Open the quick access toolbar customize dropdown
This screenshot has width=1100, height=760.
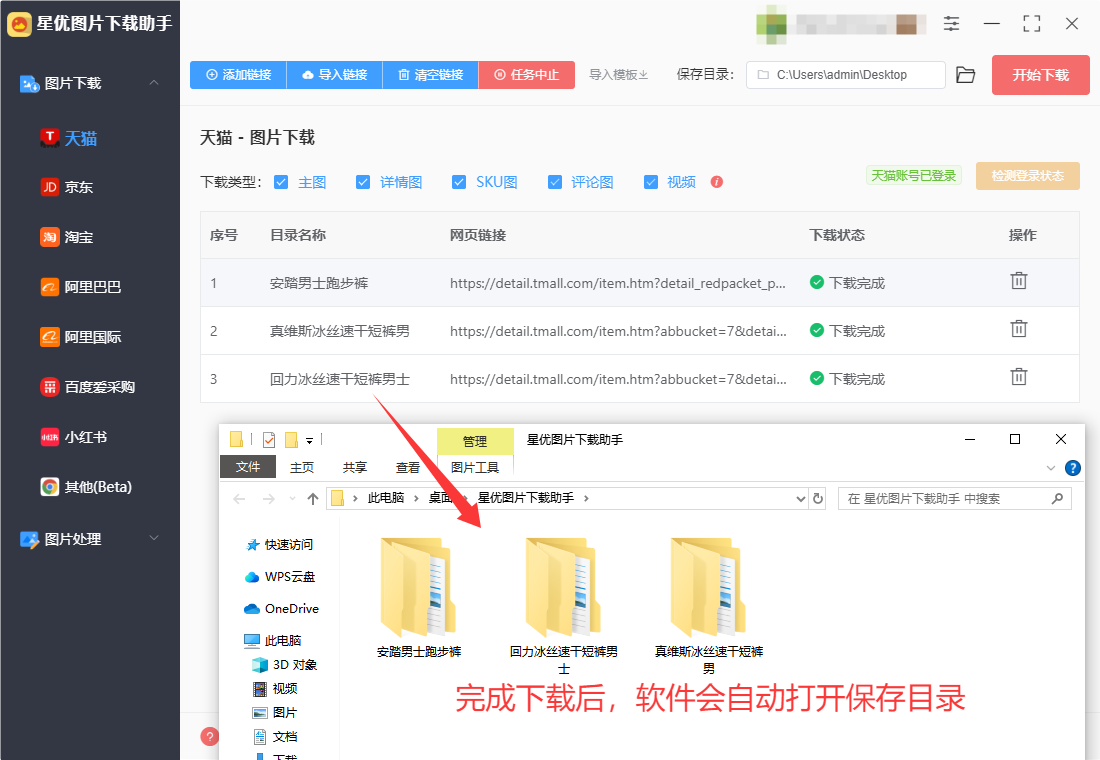point(309,441)
